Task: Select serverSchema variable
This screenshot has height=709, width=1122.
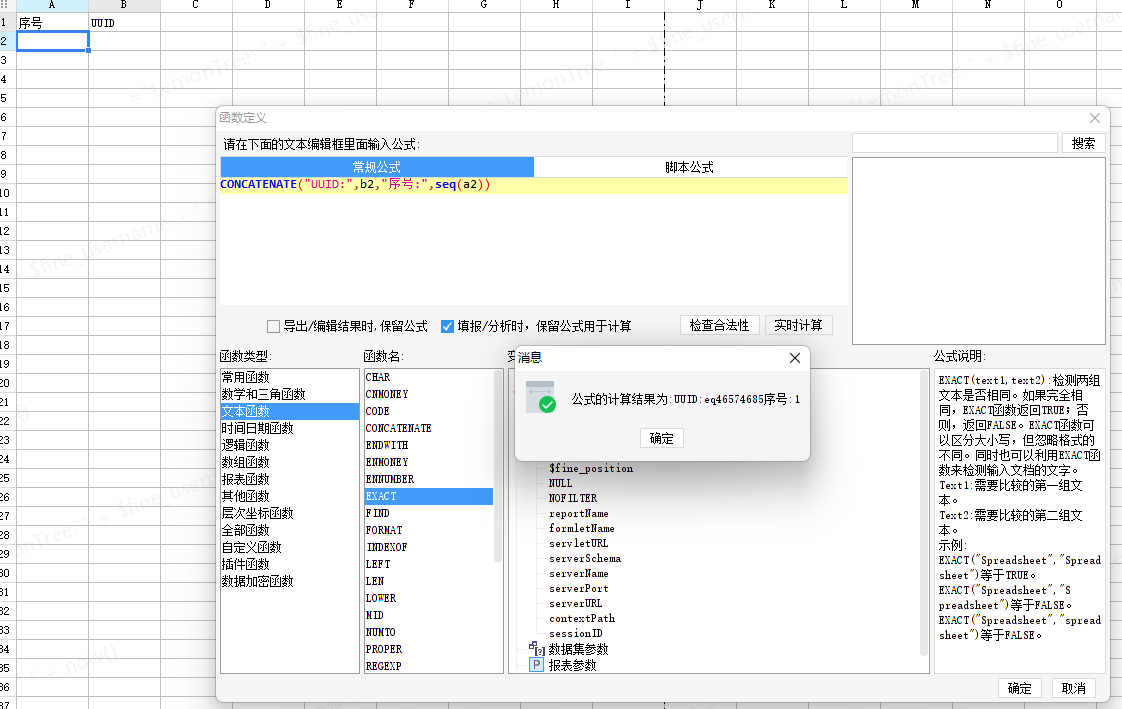Action: pyautogui.click(x=585, y=558)
